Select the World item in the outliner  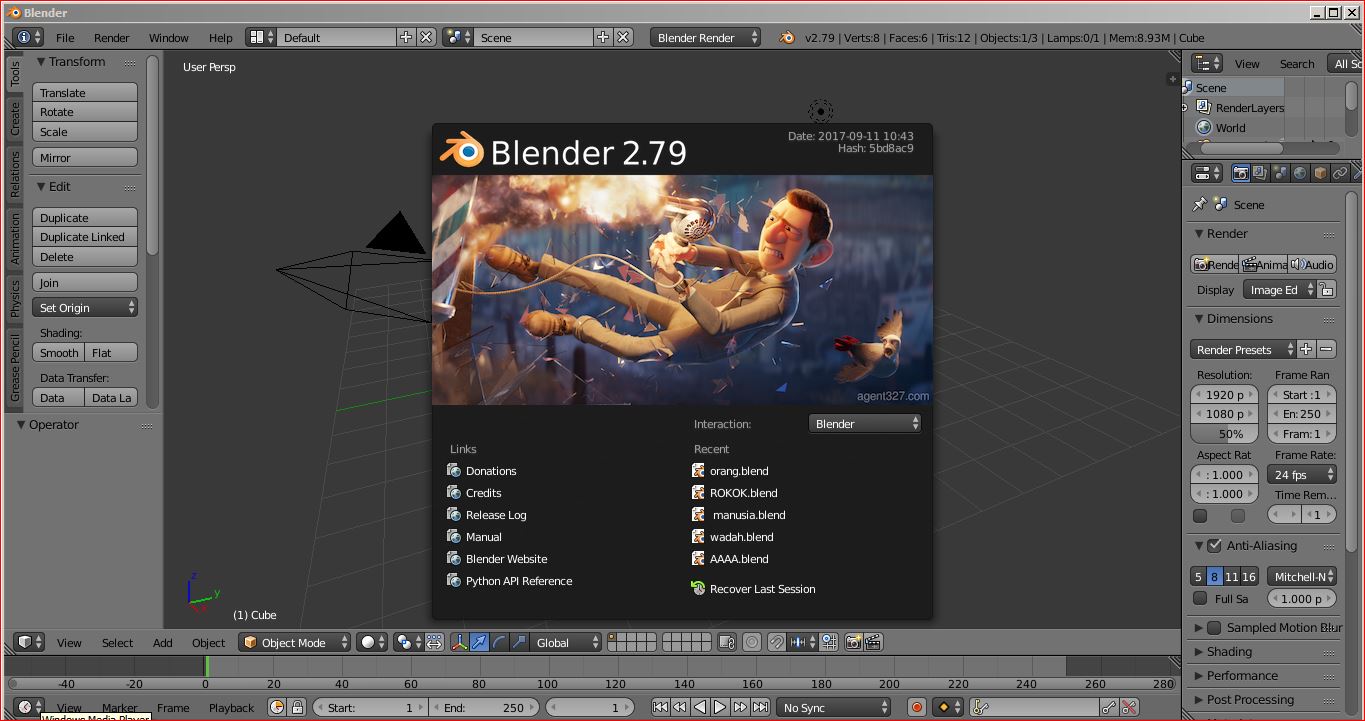point(1230,127)
